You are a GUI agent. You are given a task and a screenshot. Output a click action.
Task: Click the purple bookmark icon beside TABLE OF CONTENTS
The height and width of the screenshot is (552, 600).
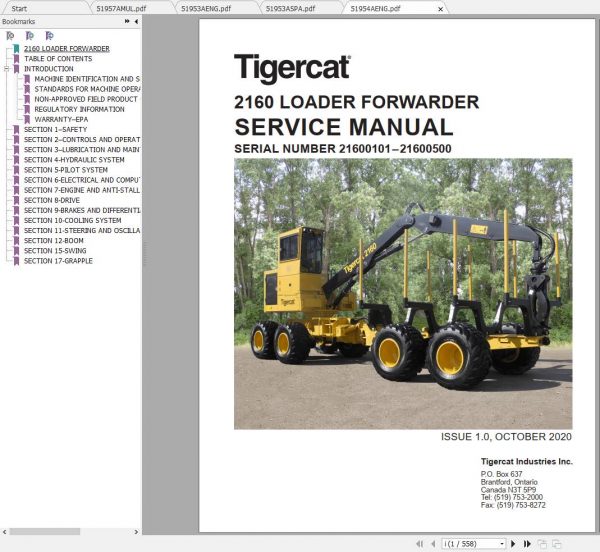[x=16, y=59]
